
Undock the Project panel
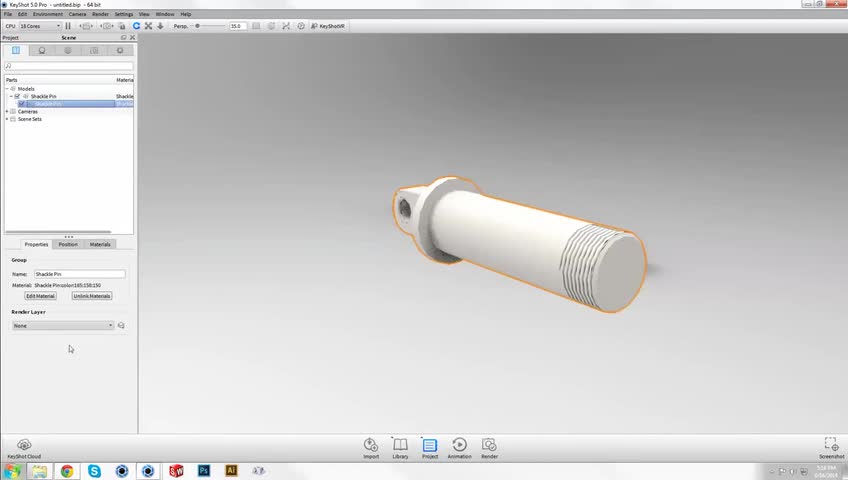[123, 37]
